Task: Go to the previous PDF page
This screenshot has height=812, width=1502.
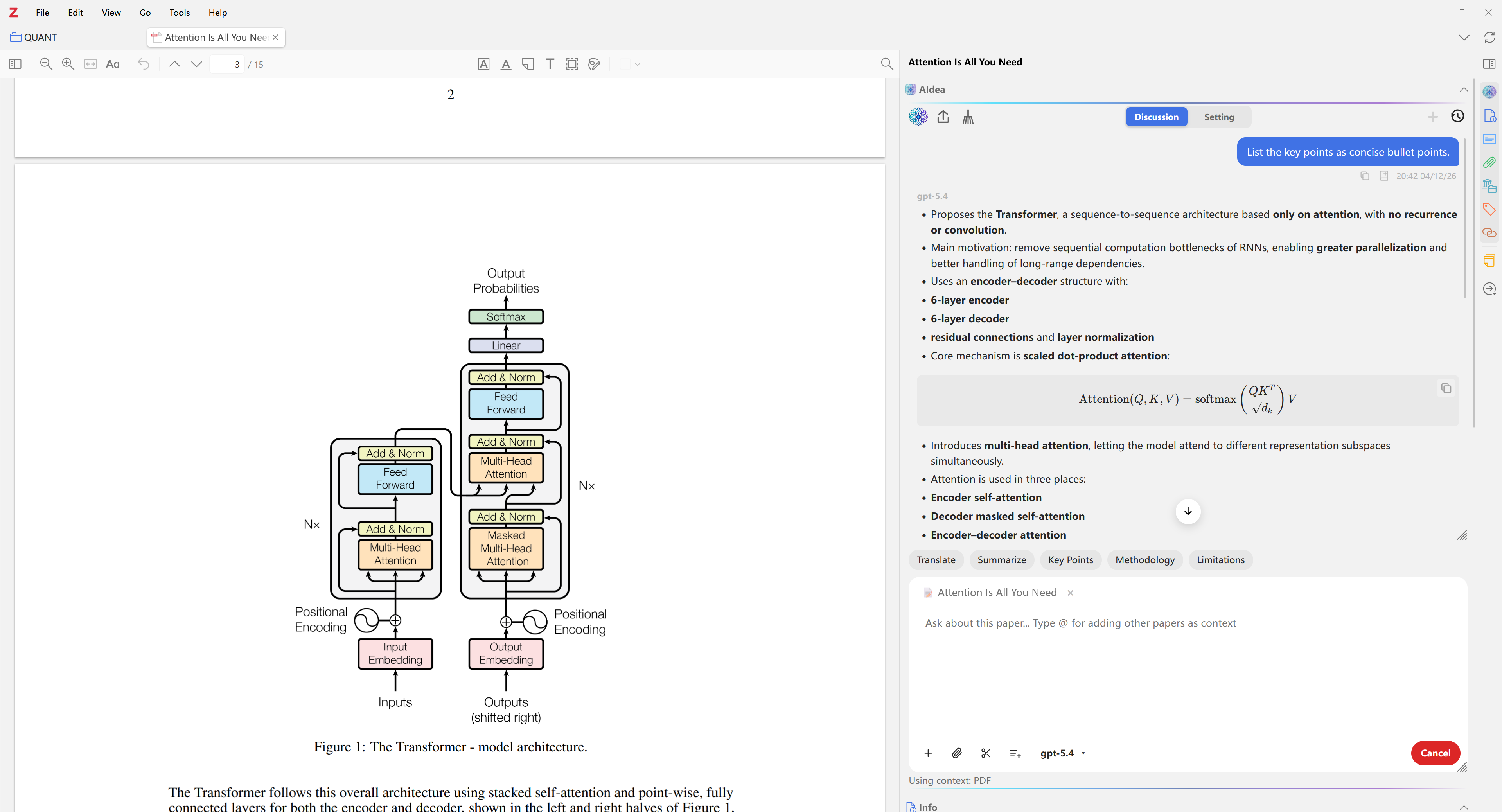Action: coord(174,64)
